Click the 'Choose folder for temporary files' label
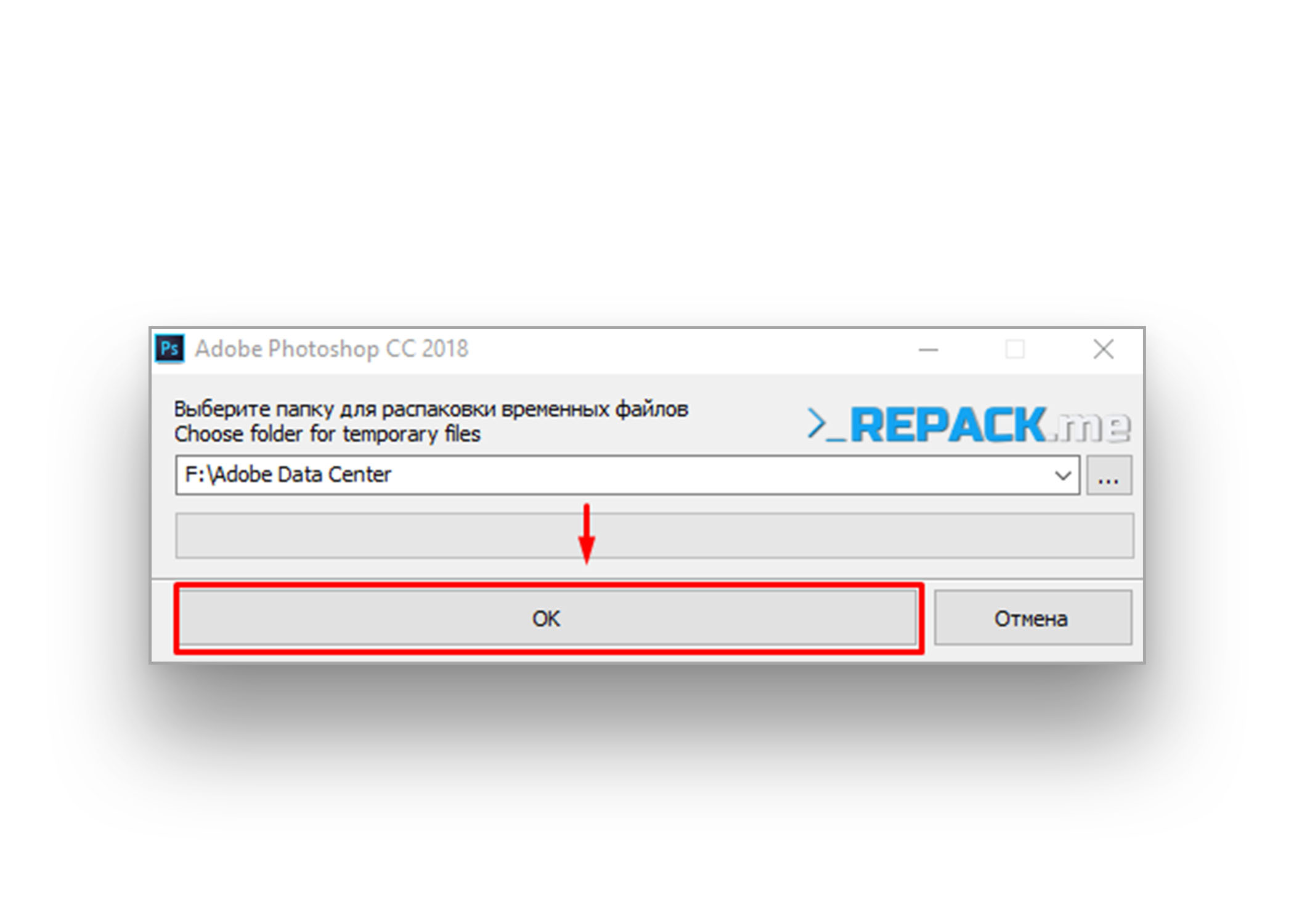Screen dimensions: 1294x924 (x=327, y=434)
